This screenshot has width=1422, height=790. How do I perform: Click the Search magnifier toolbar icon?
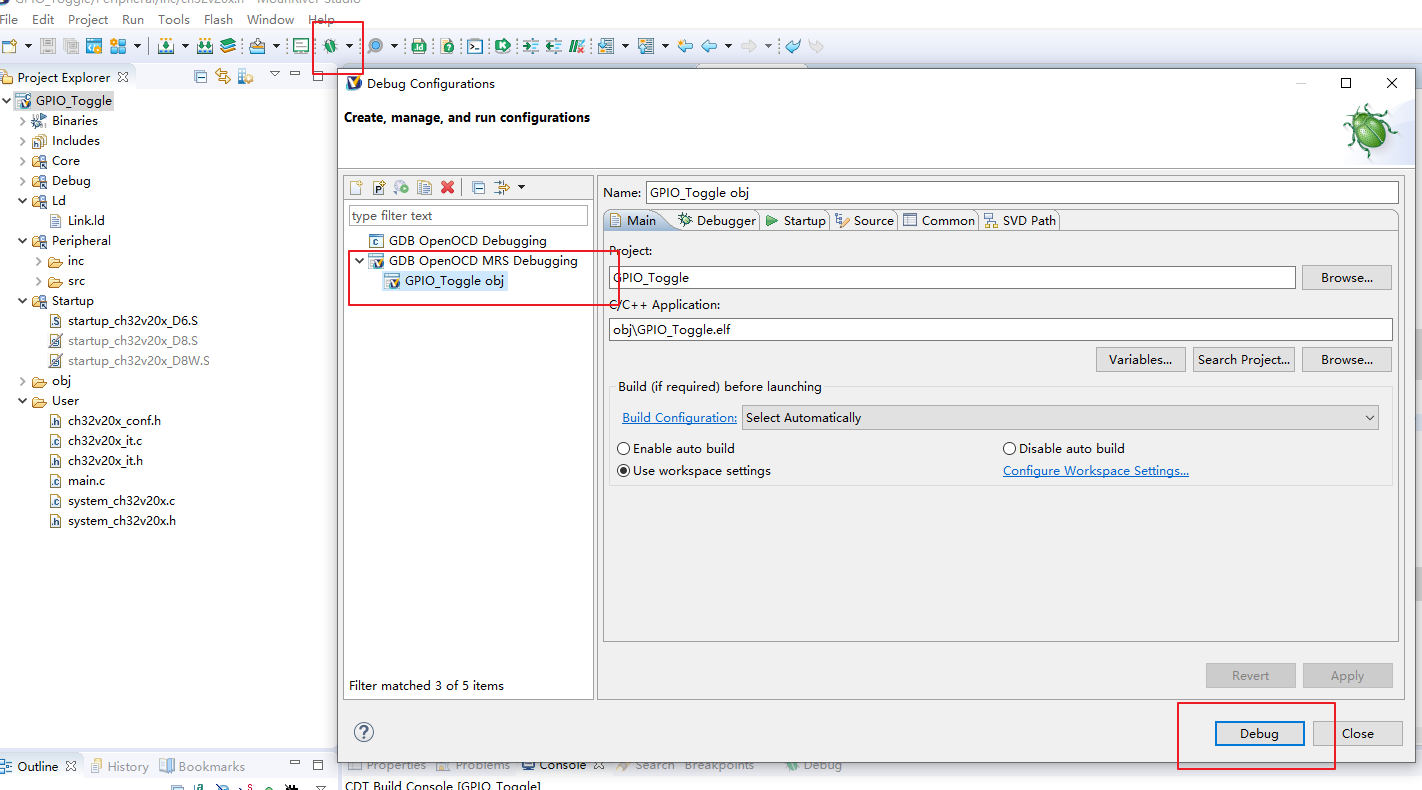coord(375,46)
